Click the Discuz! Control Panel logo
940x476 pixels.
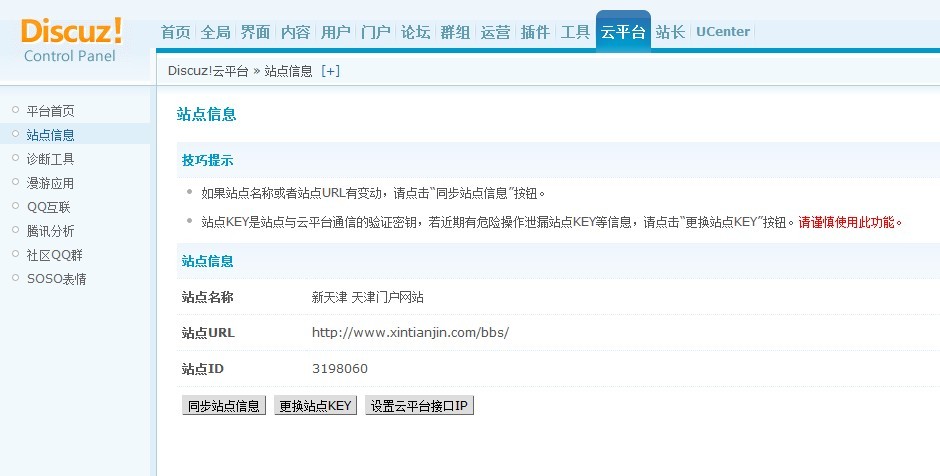coord(71,40)
